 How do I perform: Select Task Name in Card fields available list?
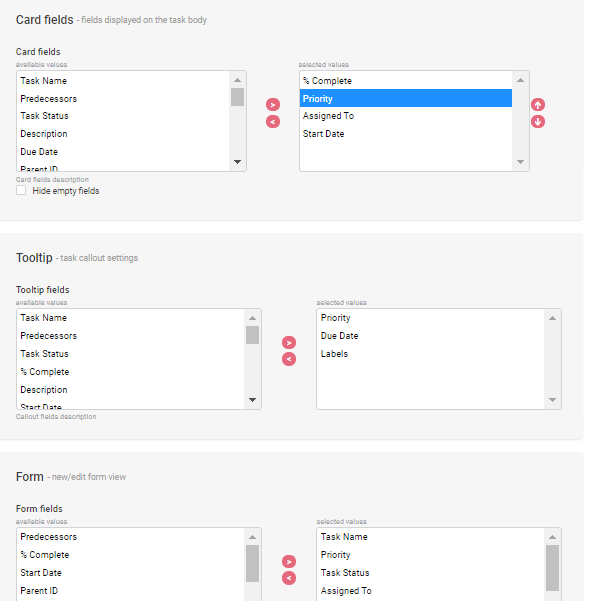tap(124, 81)
